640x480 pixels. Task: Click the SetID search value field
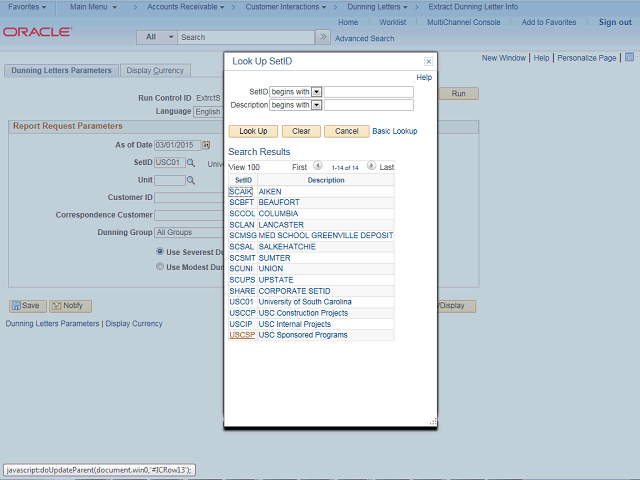(369, 92)
